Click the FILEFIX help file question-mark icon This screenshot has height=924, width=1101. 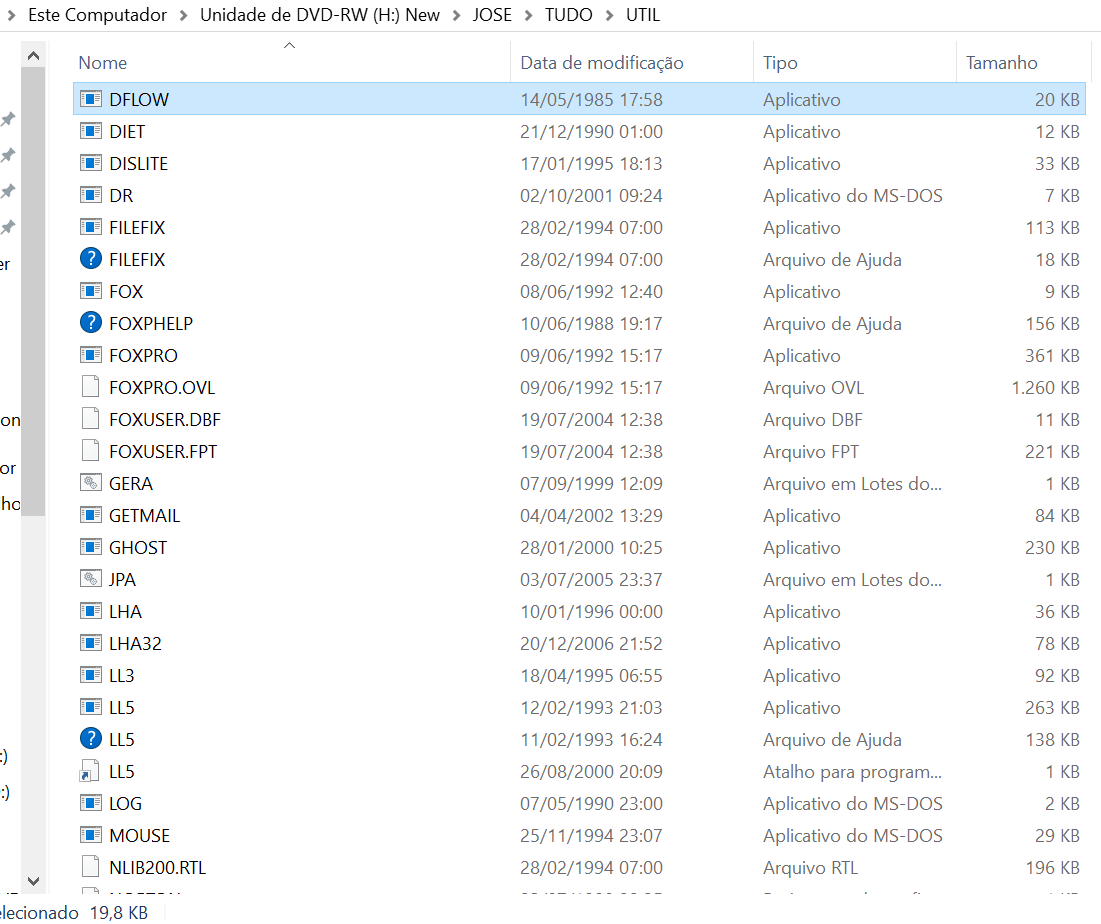tap(91, 259)
